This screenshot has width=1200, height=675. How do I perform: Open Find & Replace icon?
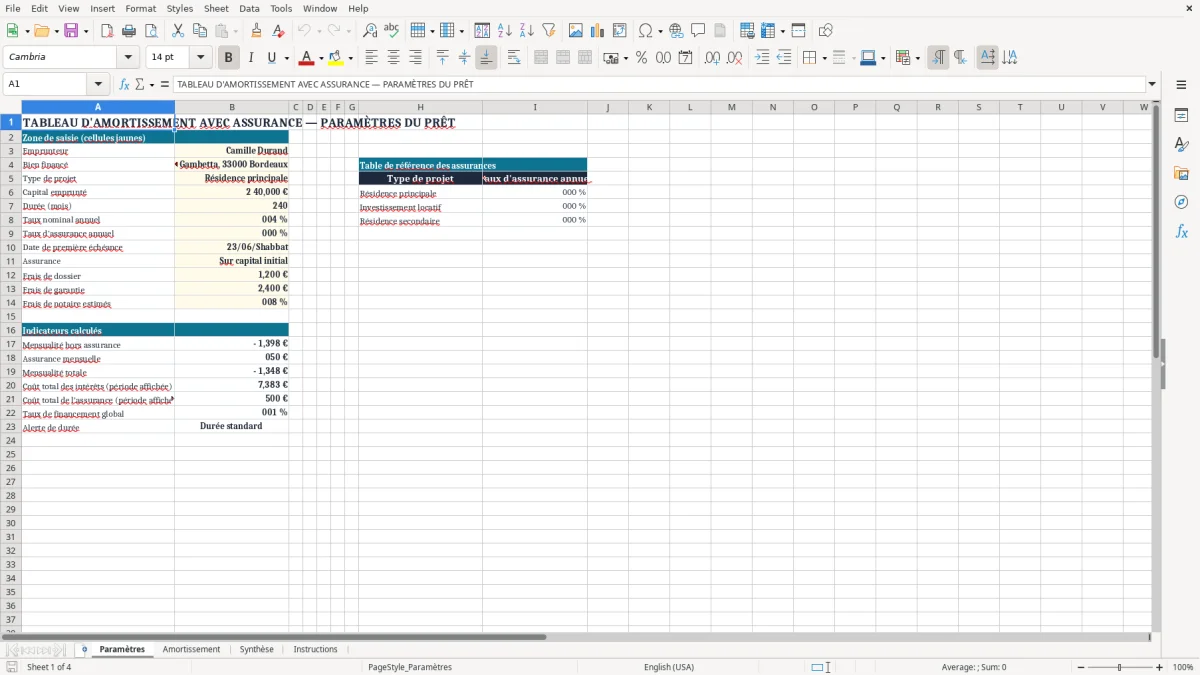(370, 31)
